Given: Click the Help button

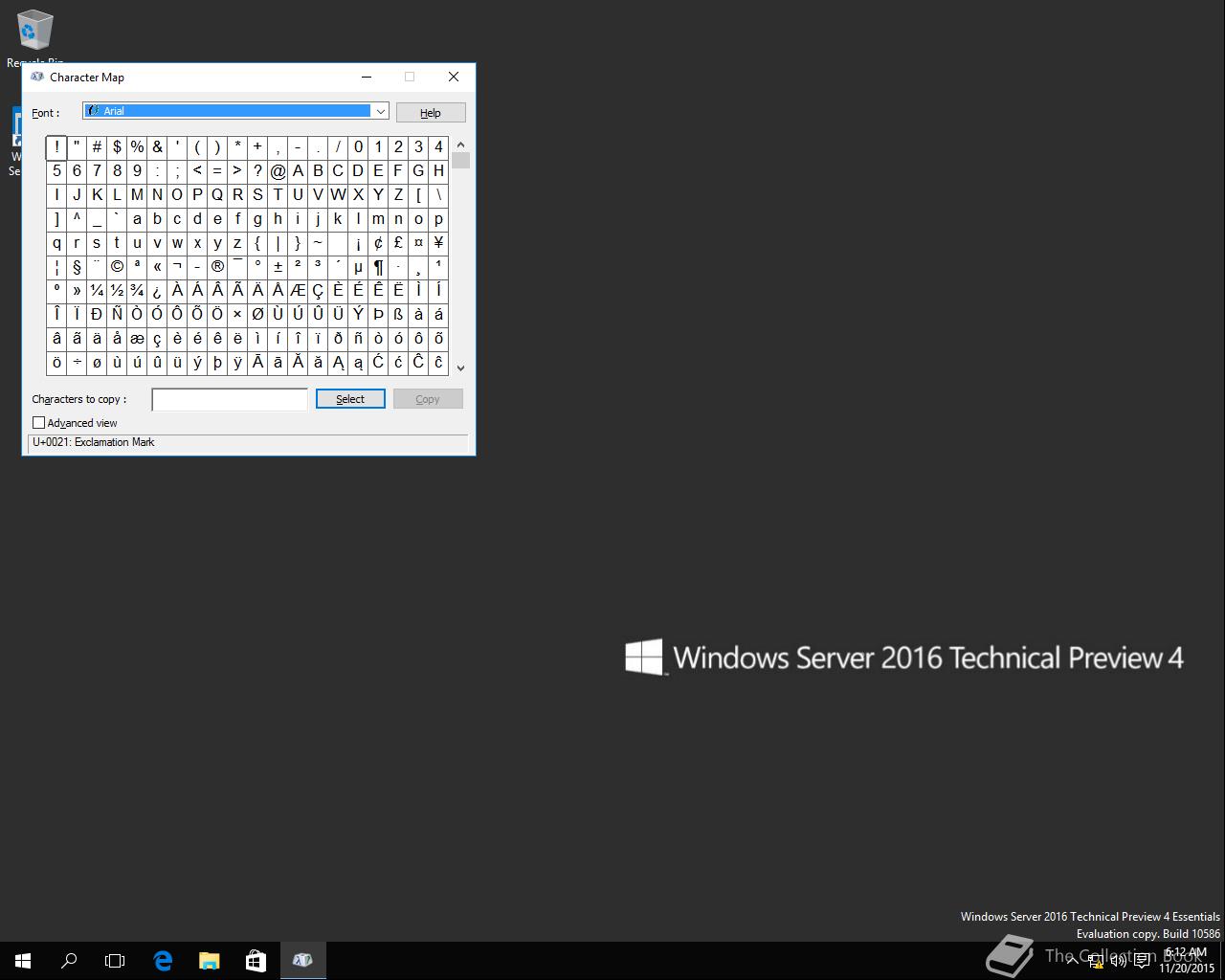Looking at the screenshot, I should tap(431, 113).
